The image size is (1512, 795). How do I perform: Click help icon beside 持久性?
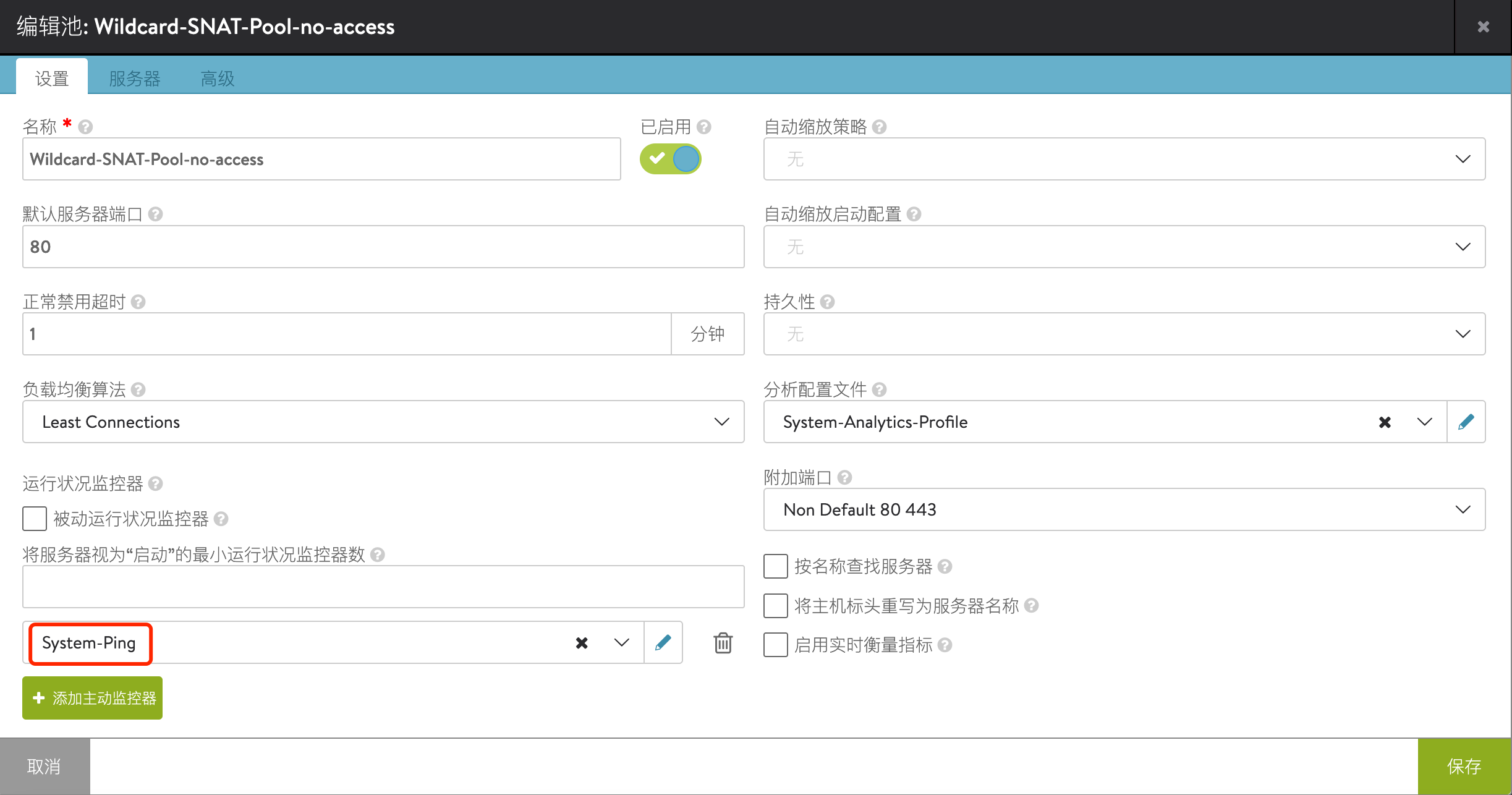(827, 302)
